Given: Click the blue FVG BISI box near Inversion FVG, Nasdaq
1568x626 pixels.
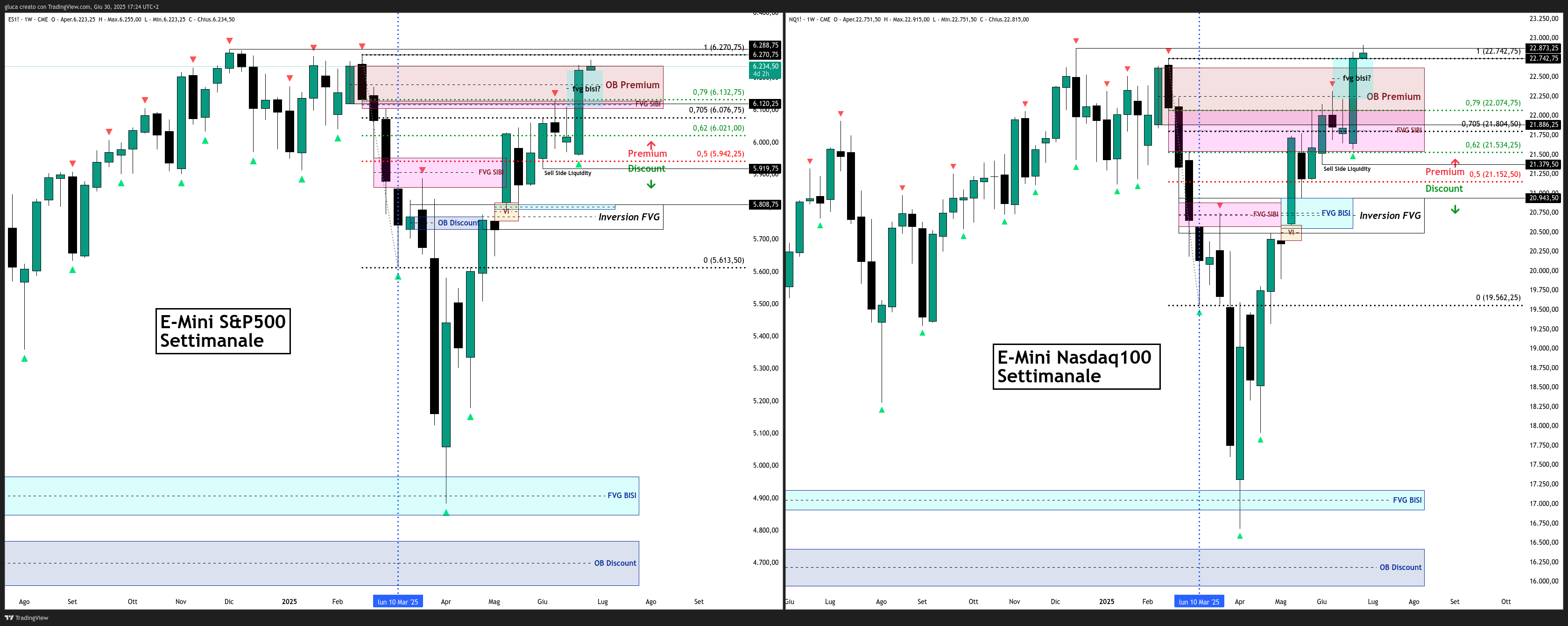Looking at the screenshot, I should 1317,213.
